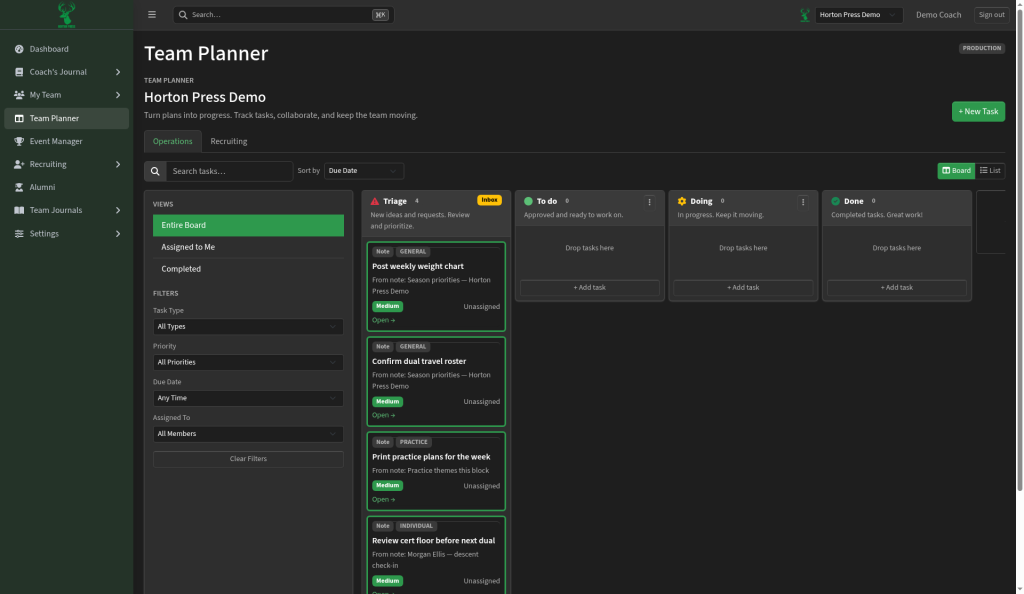Open the Post weekly weight chart task link
The width and height of the screenshot is (1024, 594).
click(x=383, y=320)
